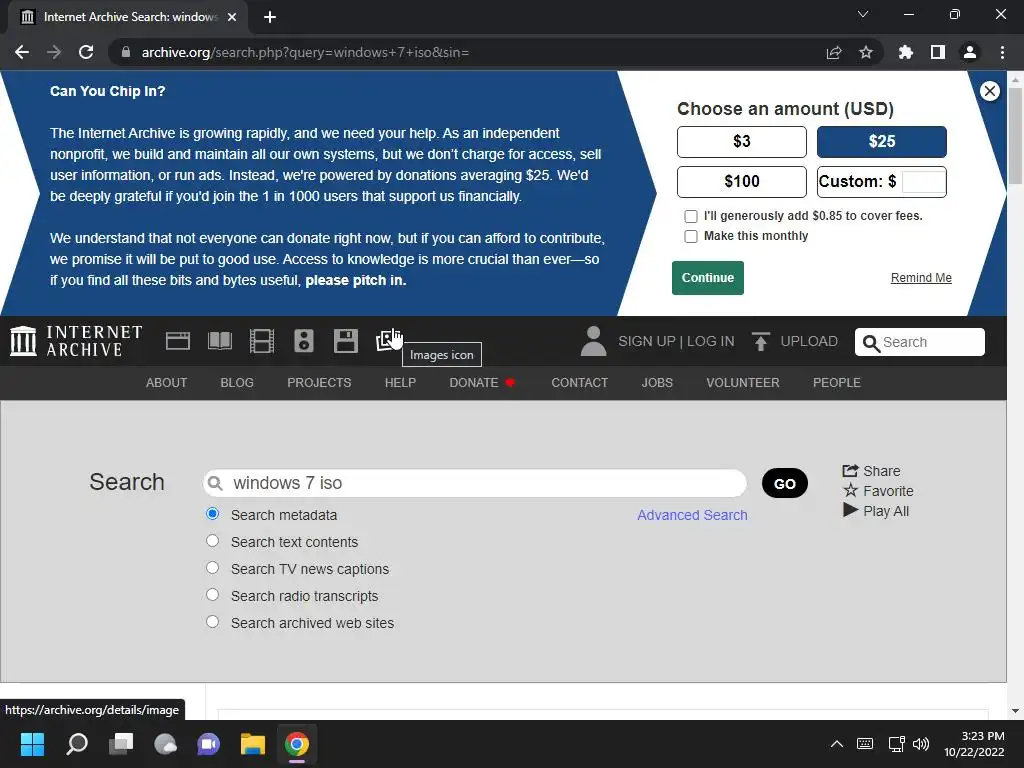Click the Upload arrow icon

760,341
